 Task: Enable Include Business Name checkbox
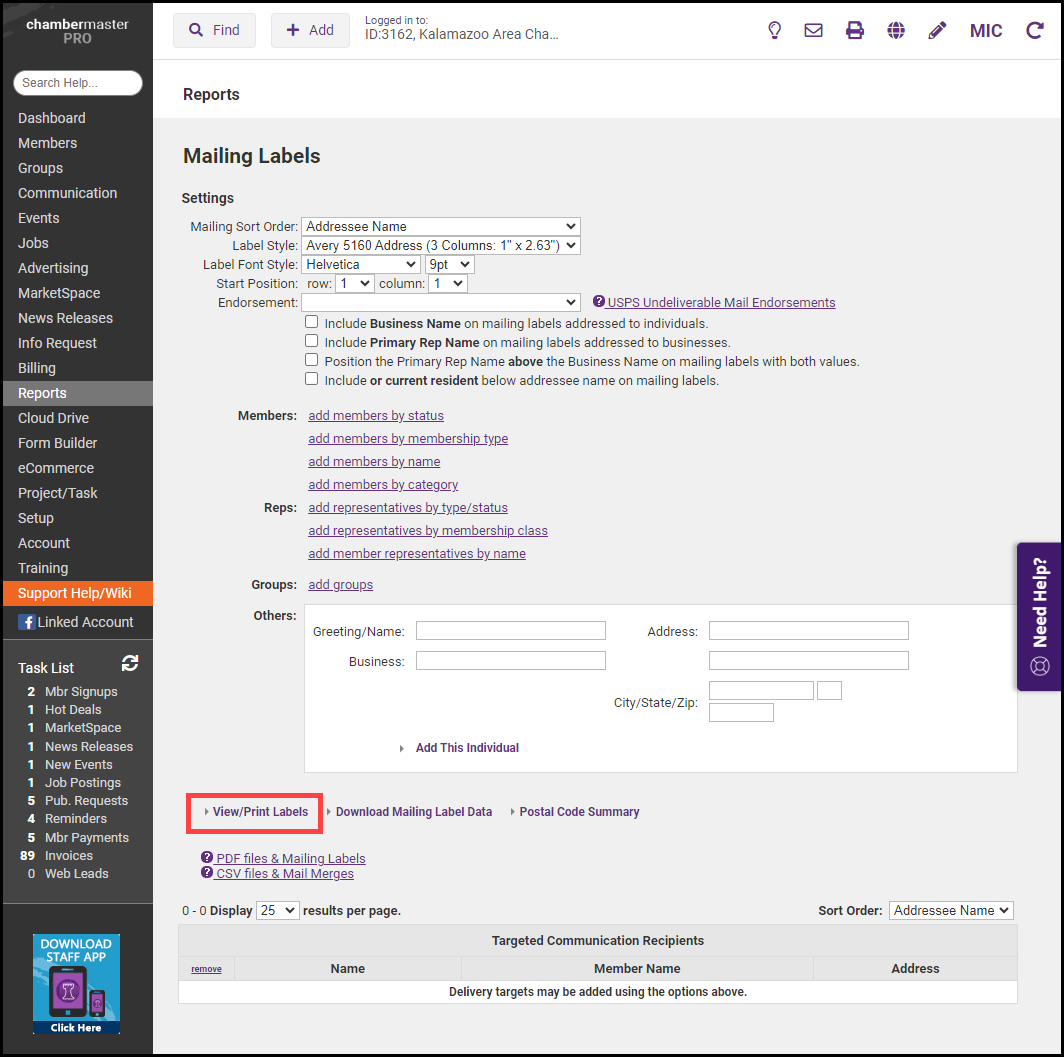312,323
